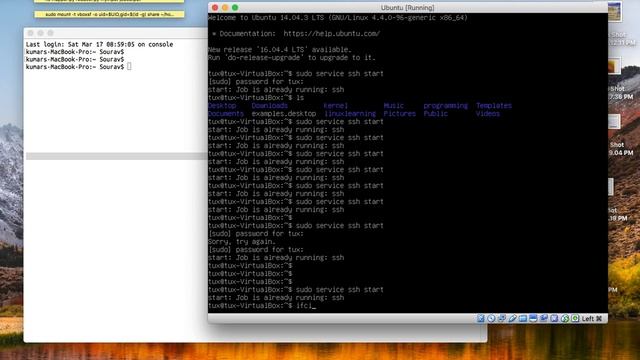
Task: Click the video capture icon in VirtualBox status bar
Action: pos(544,318)
